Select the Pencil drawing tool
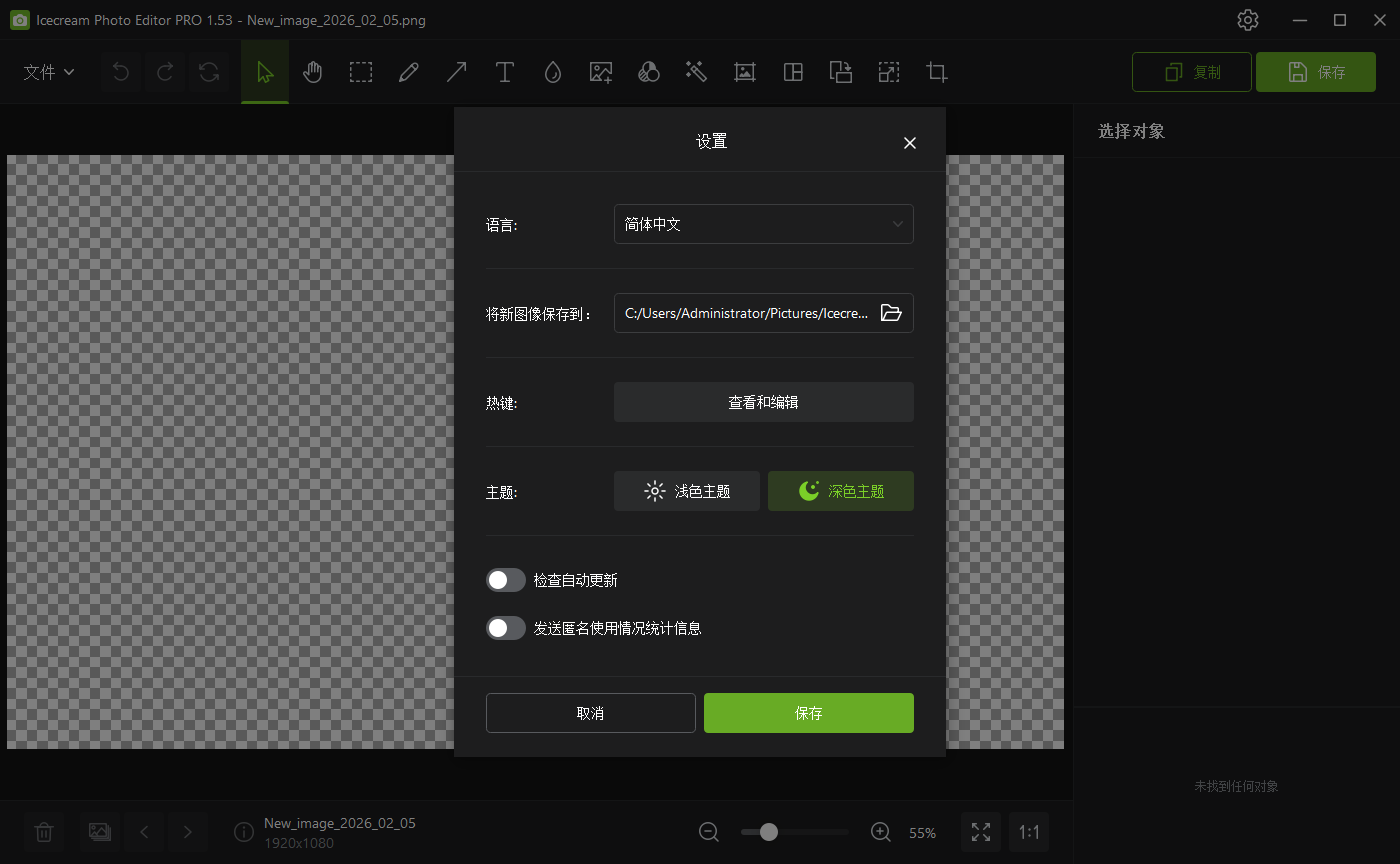This screenshot has height=864, width=1400. point(409,71)
